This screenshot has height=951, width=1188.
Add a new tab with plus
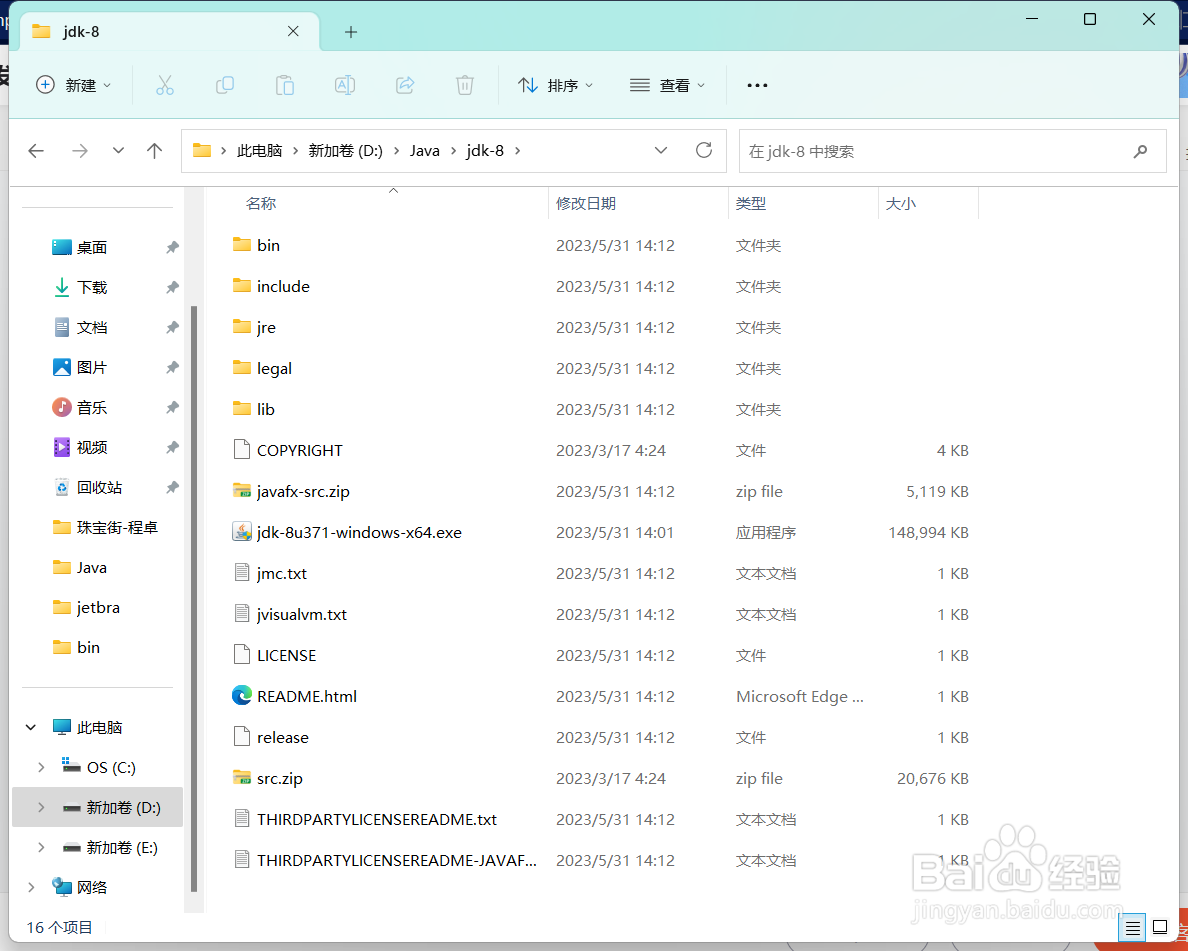point(351,32)
